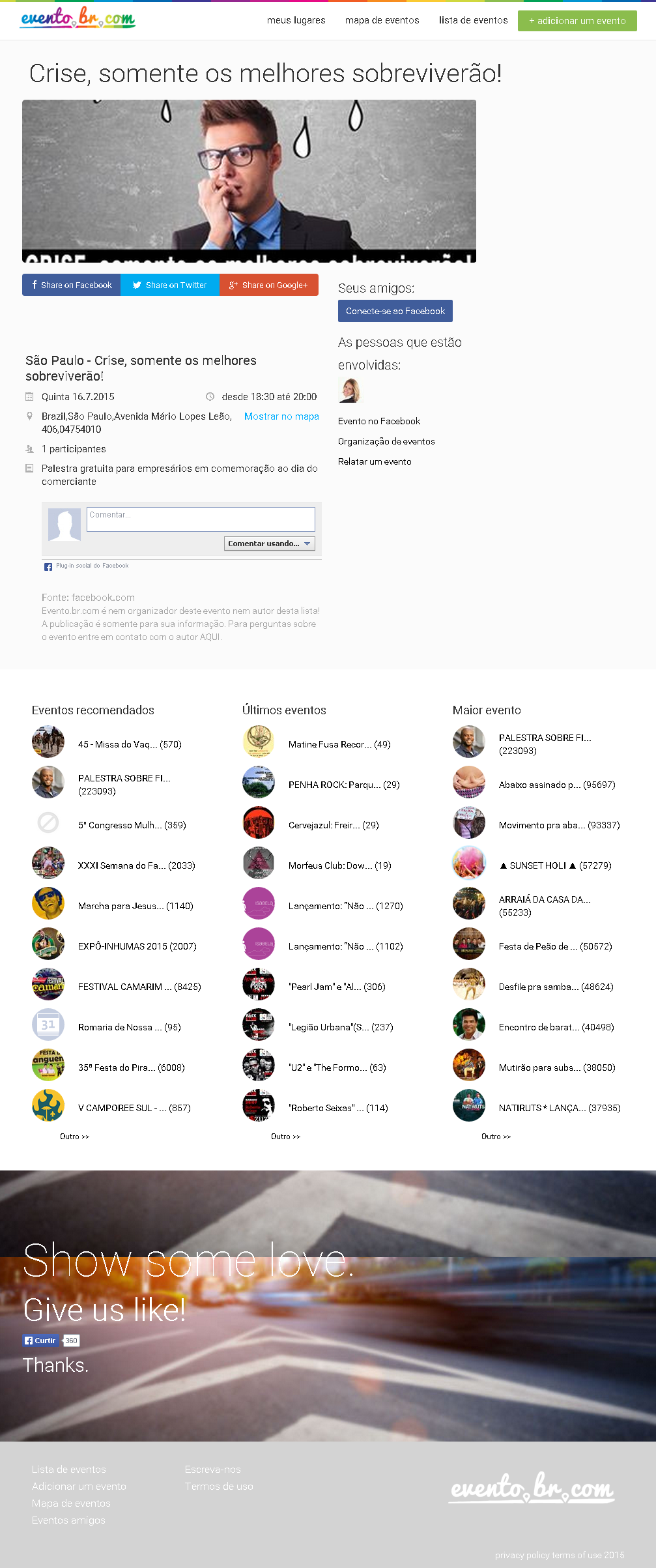This screenshot has width=656, height=1568.
Task: Click the evento.br.com logo in header
Action: click(78, 18)
